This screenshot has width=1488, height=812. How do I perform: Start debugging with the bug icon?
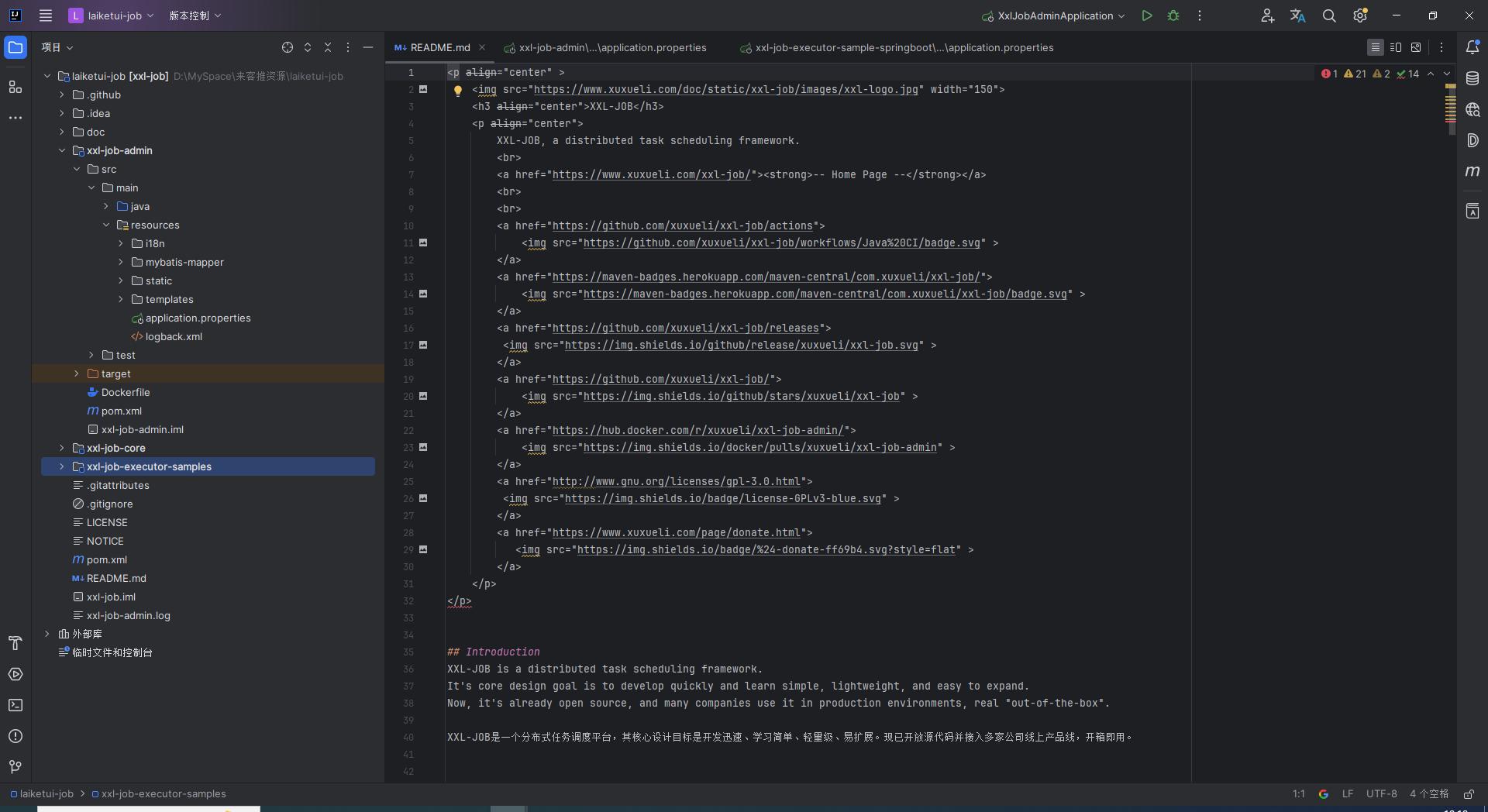click(1173, 15)
